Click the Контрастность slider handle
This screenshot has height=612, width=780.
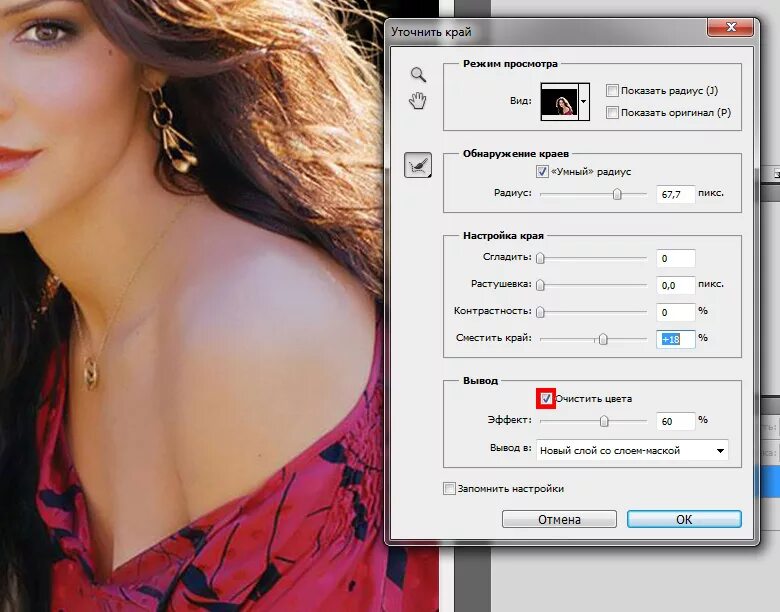pos(541,312)
